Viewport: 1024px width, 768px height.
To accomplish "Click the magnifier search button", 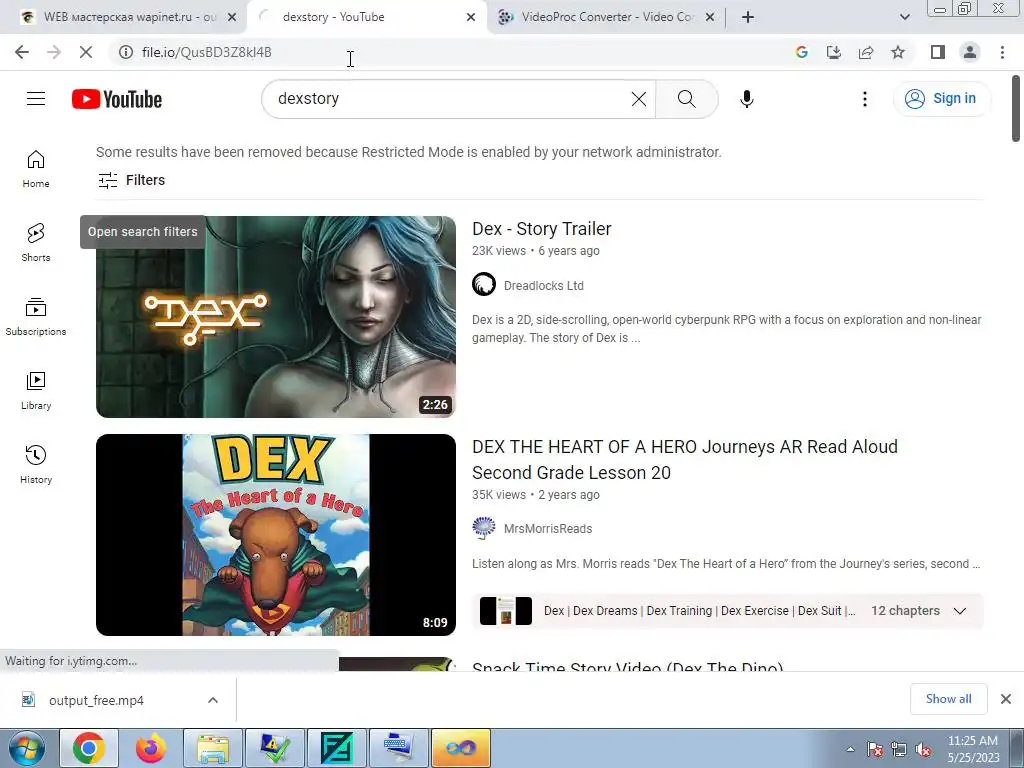I will click(x=686, y=99).
